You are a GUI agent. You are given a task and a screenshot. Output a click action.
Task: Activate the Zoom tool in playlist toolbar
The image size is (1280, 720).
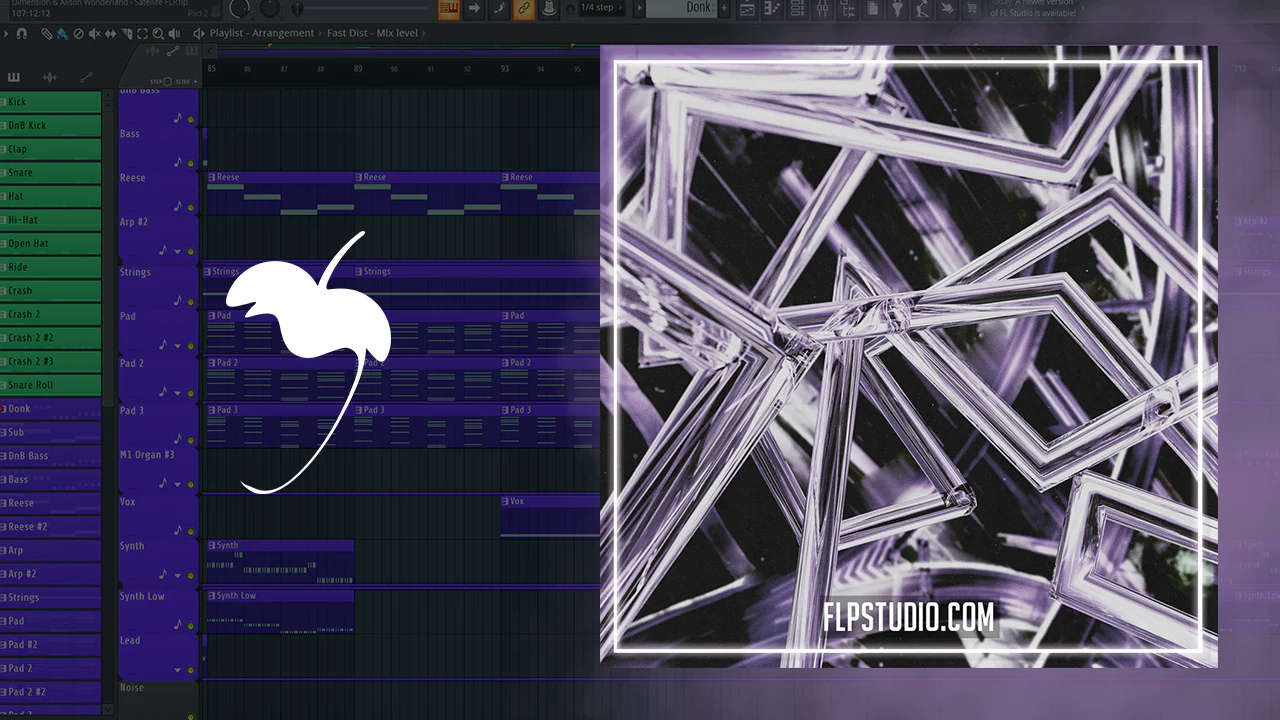(x=158, y=33)
